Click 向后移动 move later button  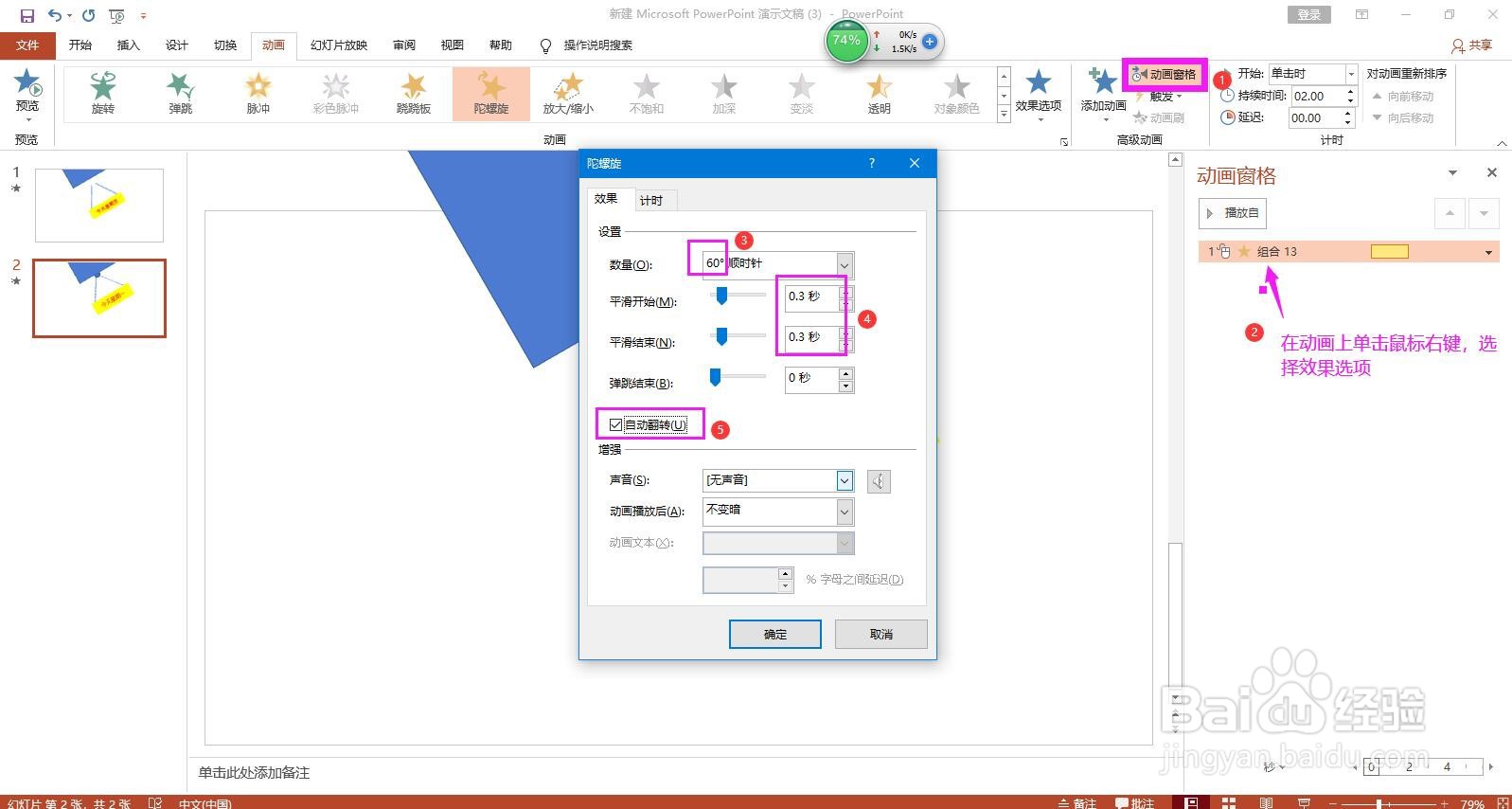pyautogui.click(x=1402, y=117)
